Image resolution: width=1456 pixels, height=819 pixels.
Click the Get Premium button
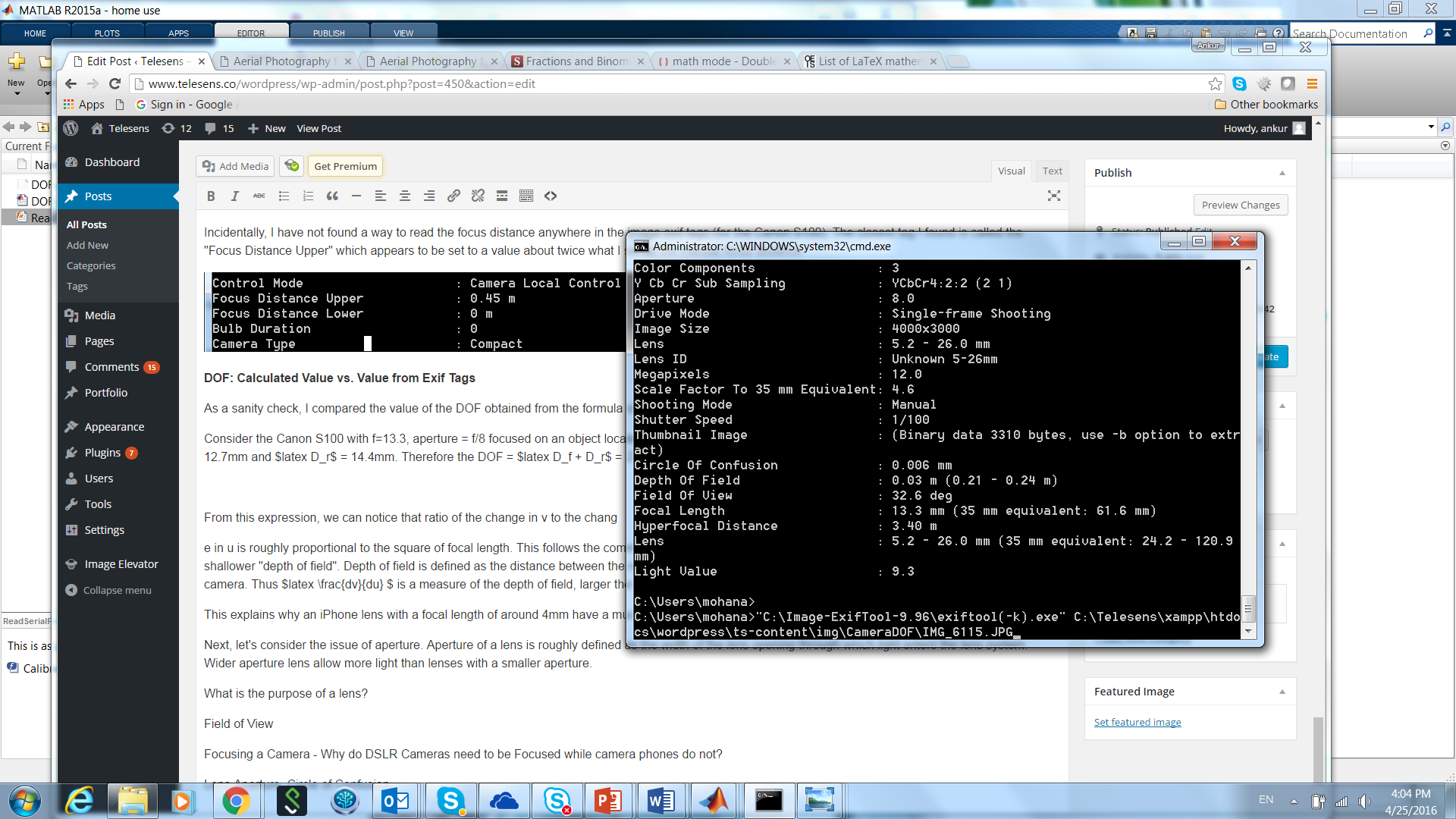(345, 166)
